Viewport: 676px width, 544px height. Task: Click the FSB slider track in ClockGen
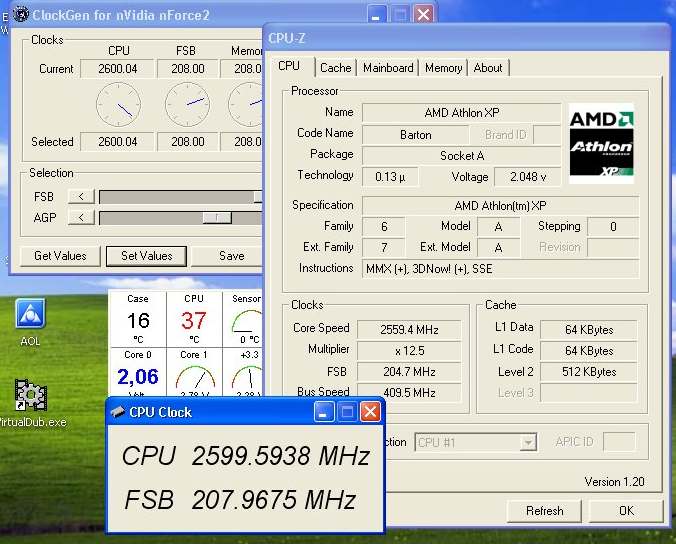click(x=180, y=197)
